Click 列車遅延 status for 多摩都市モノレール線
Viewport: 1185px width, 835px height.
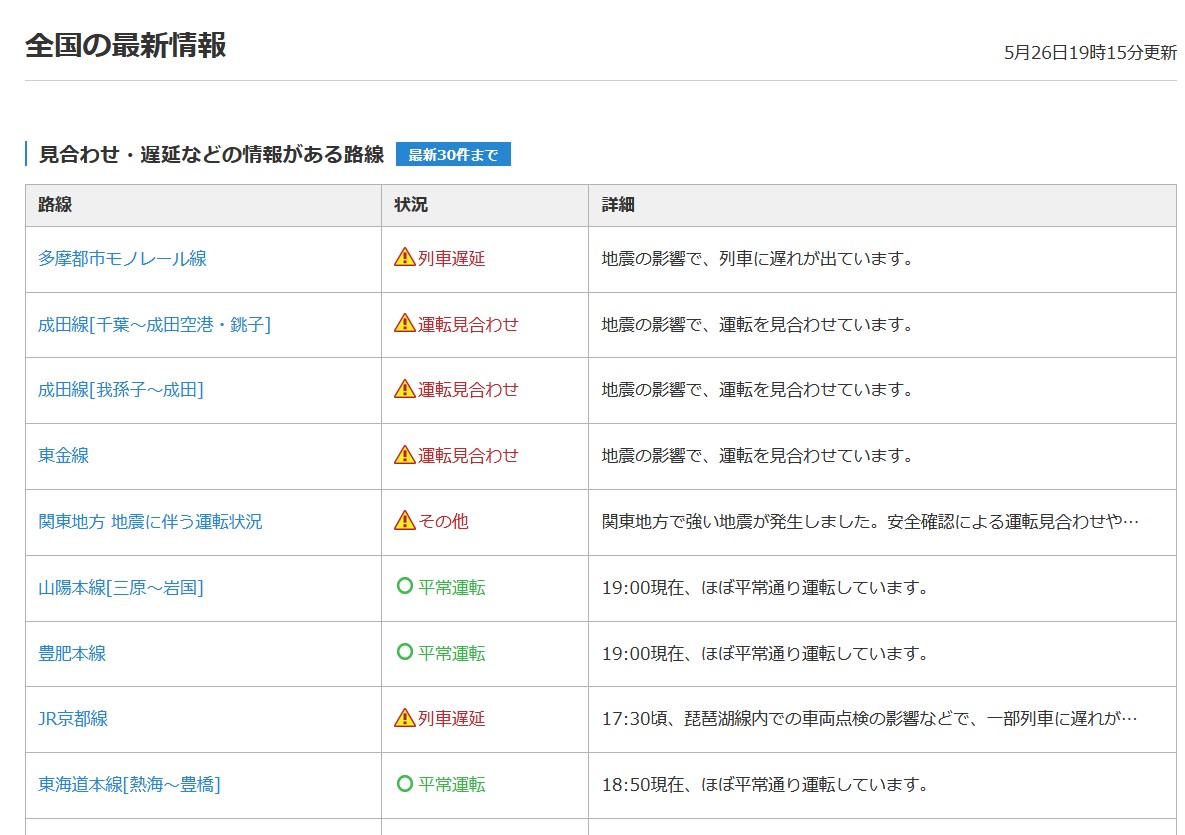[451, 258]
